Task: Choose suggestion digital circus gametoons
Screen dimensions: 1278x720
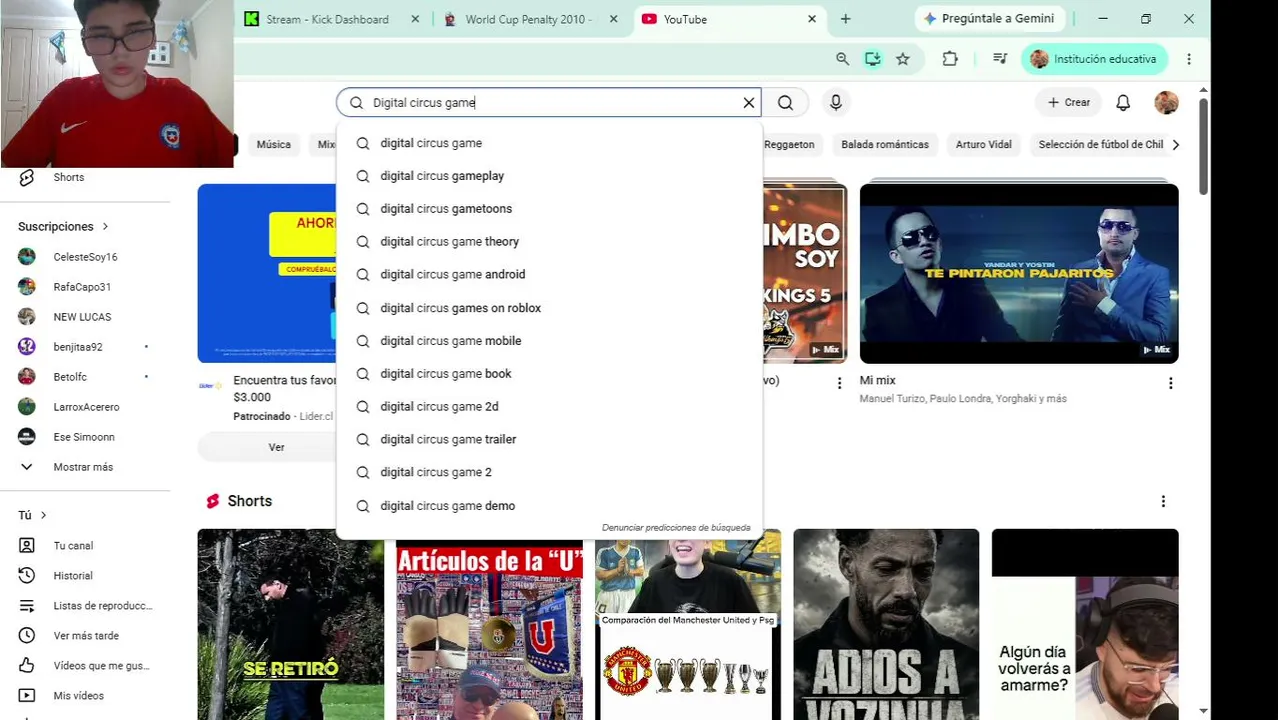Action: pyautogui.click(x=549, y=209)
